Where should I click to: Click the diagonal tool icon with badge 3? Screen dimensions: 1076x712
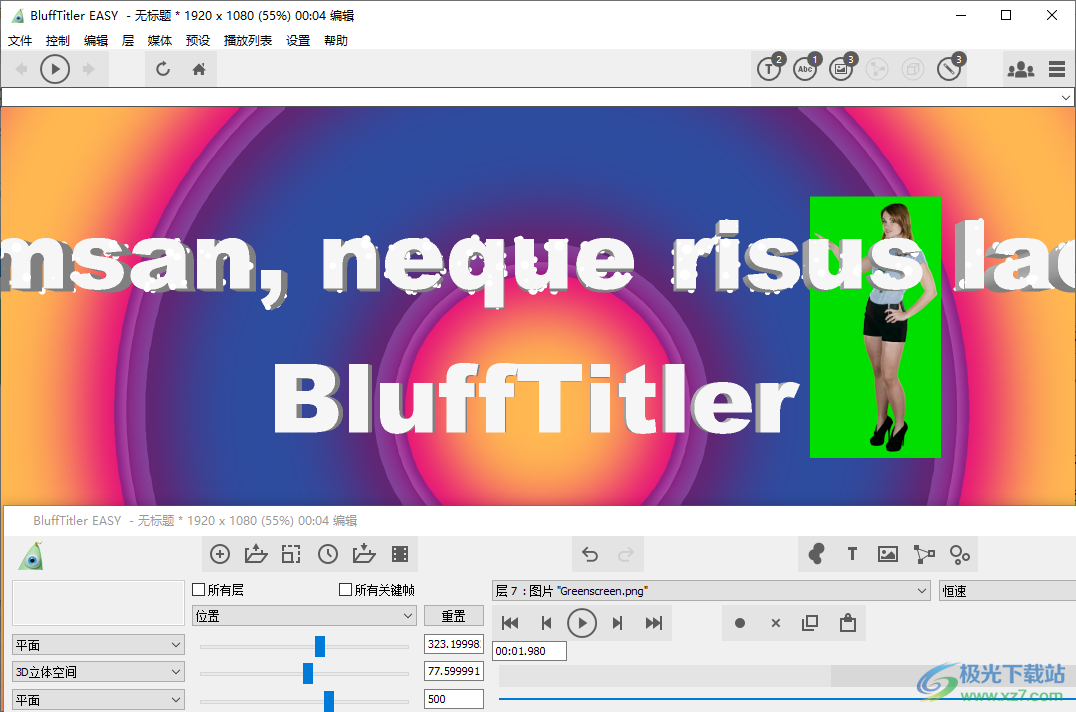(x=950, y=68)
